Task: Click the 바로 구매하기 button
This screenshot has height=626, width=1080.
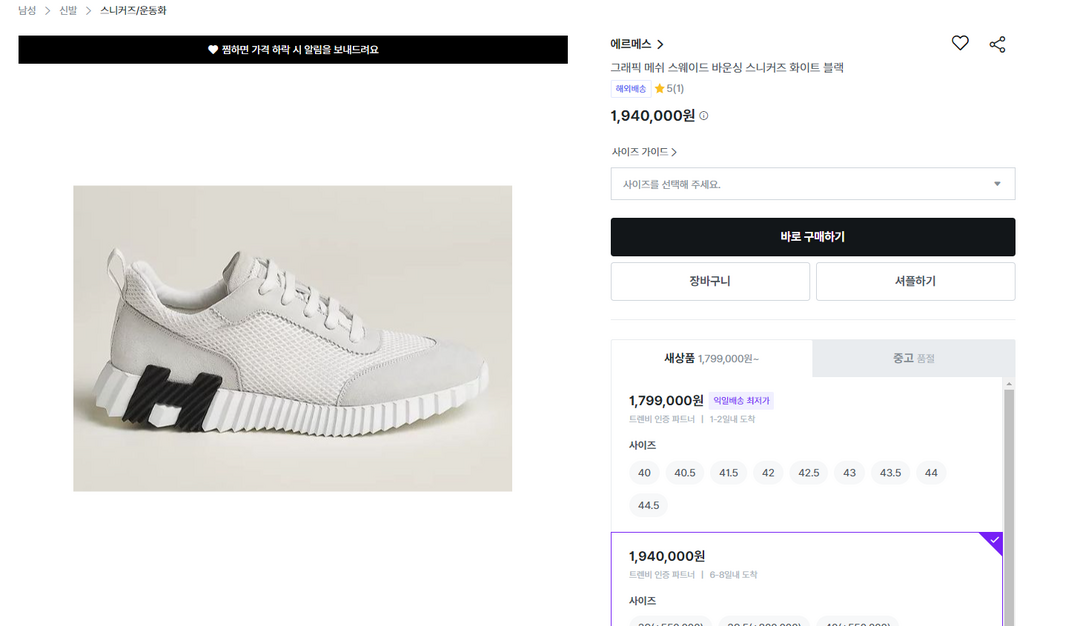Action: (x=812, y=237)
